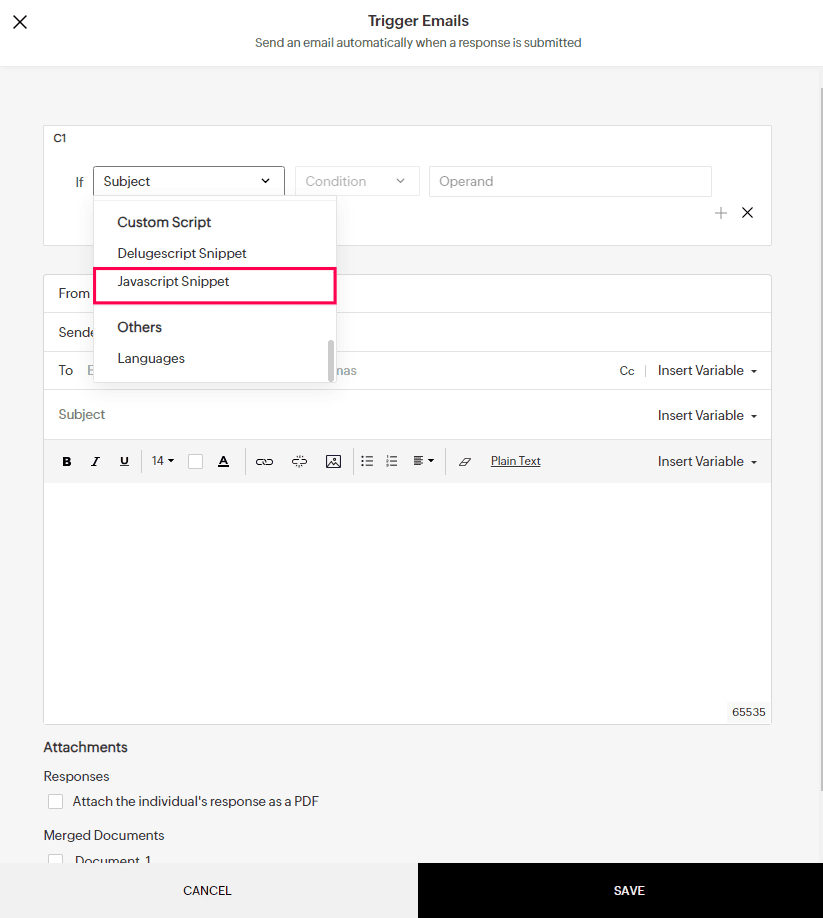The width and height of the screenshot is (823, 918).
Task: Open the Condition dropdown
Action: click(x=357, y=181)
